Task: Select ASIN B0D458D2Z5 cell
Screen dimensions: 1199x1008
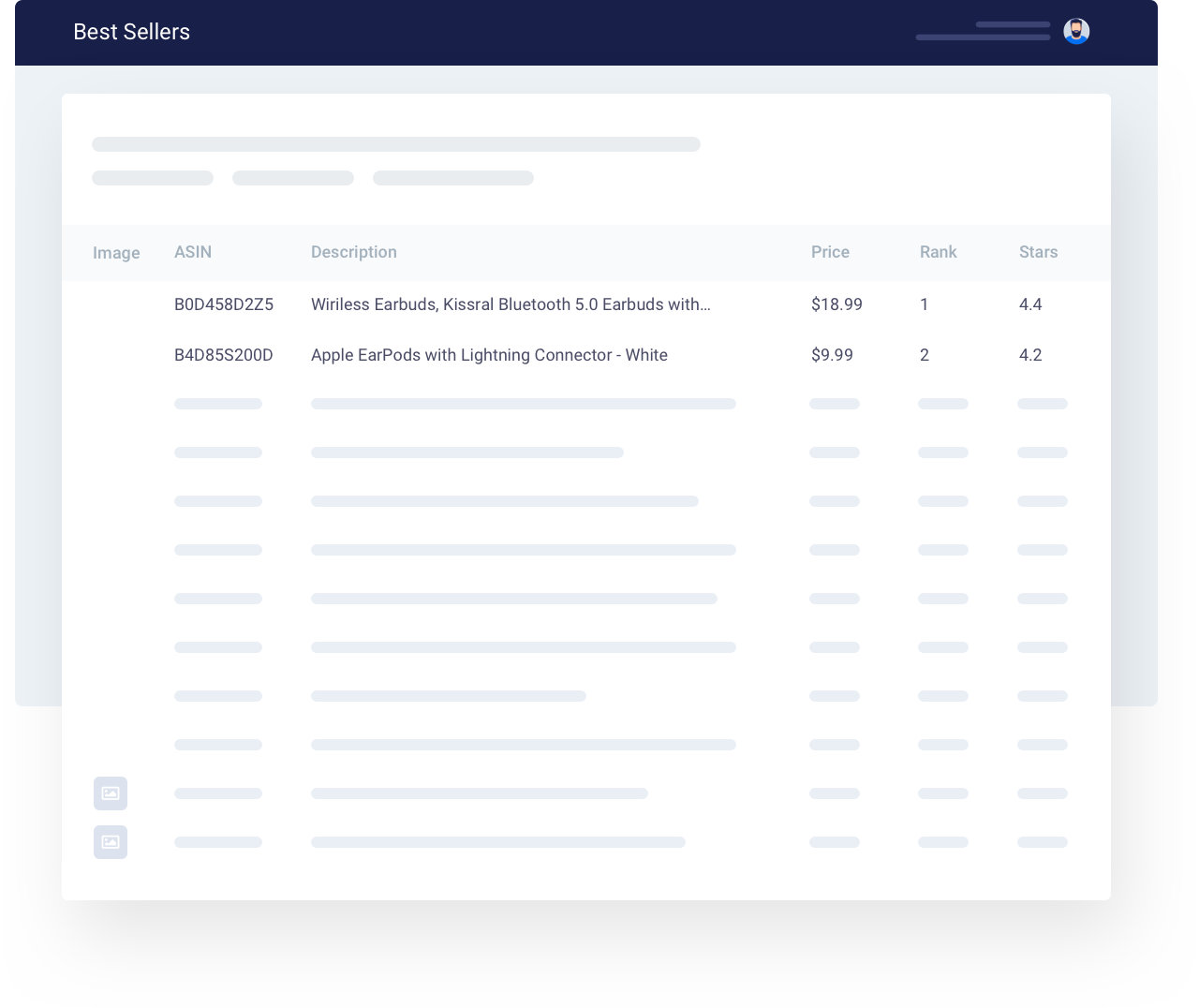Action: click(x=224, y=304)
